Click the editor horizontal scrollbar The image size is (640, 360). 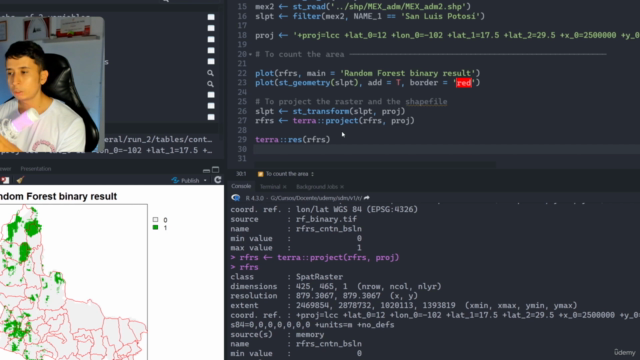[375, 165]
